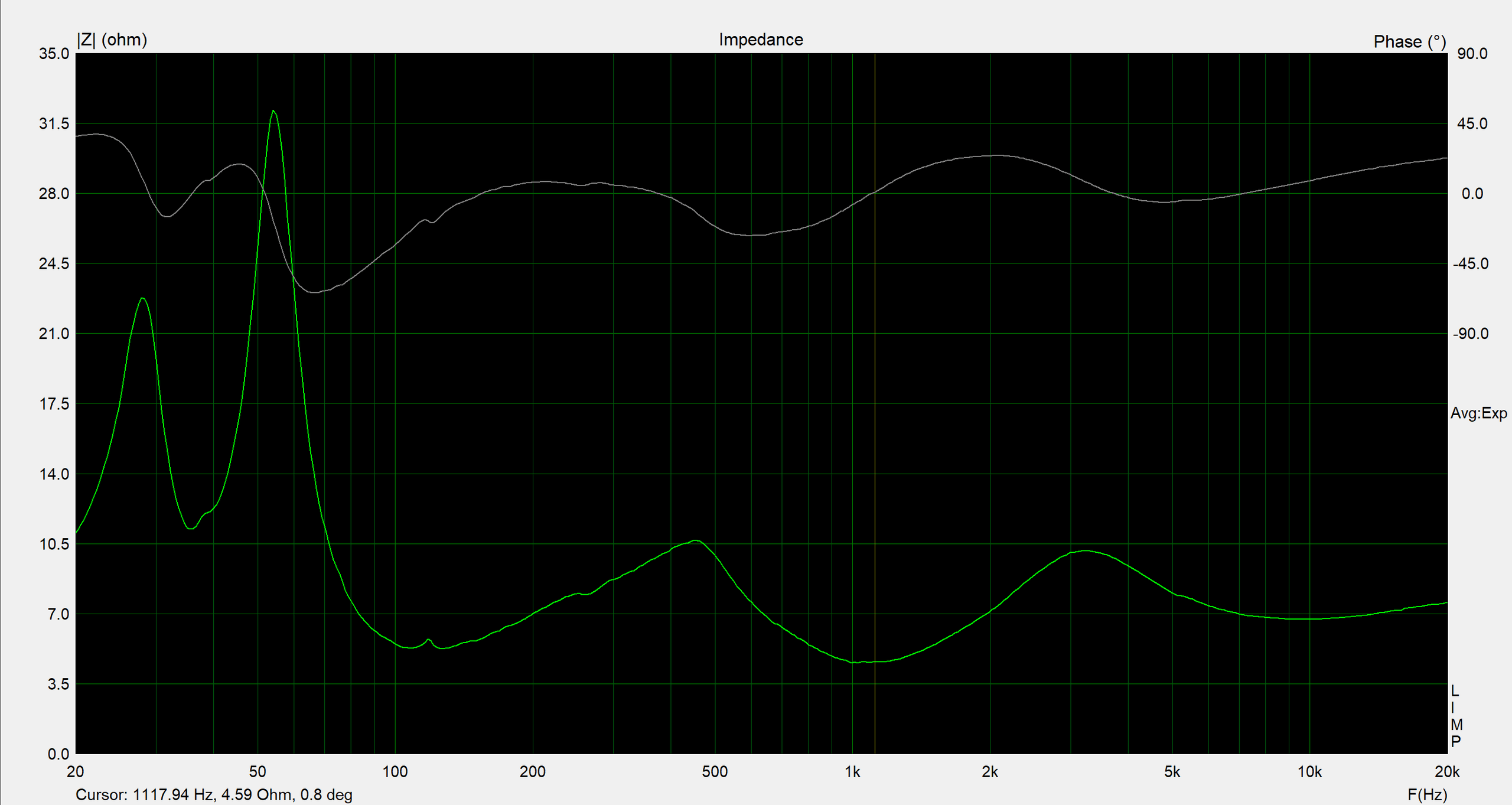Click the 100 frequency axis label
Image resolution: width=1512 pixels, height=805 pixels.
pyautogui.click(x=395, y=771)
